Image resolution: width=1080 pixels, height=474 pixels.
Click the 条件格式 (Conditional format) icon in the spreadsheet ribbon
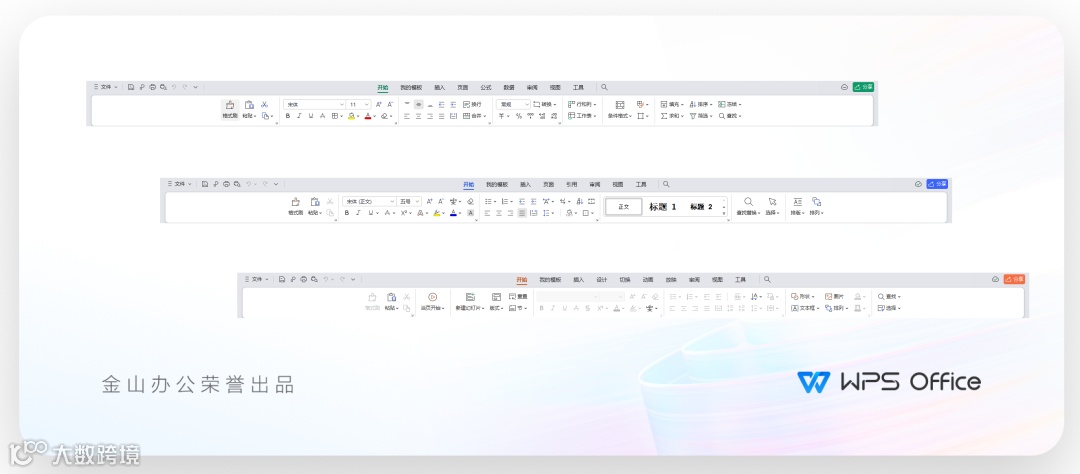tap(620, 105)
